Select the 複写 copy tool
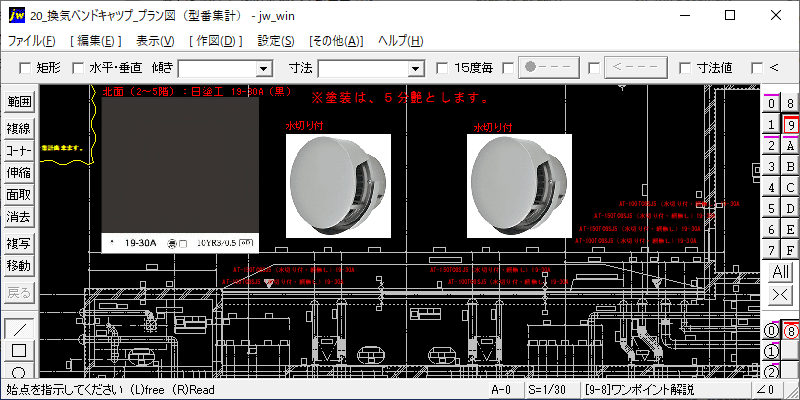Screen dimensions: 800x400 pos(19,243)
